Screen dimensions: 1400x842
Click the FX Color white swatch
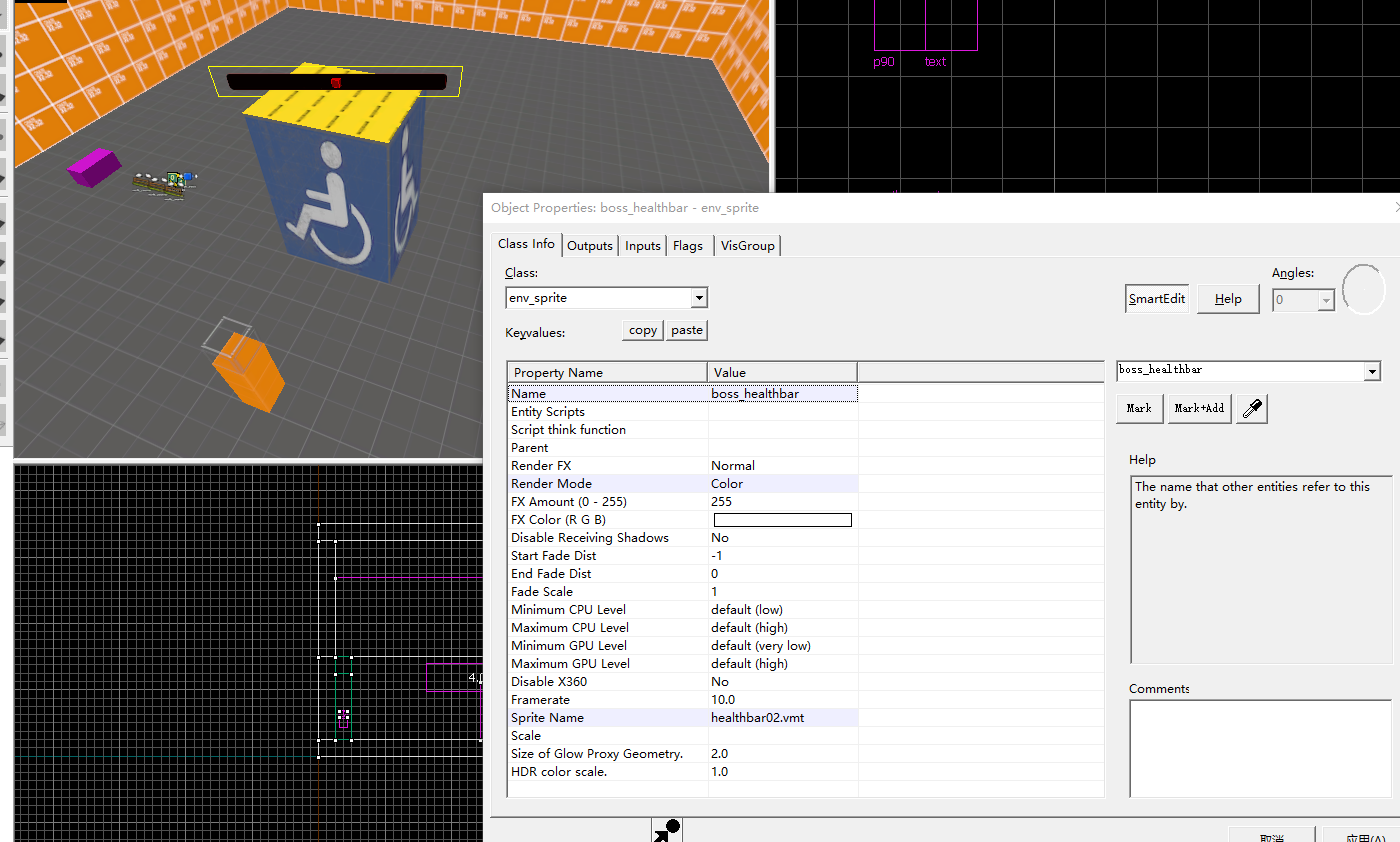(x=782, y=520)
